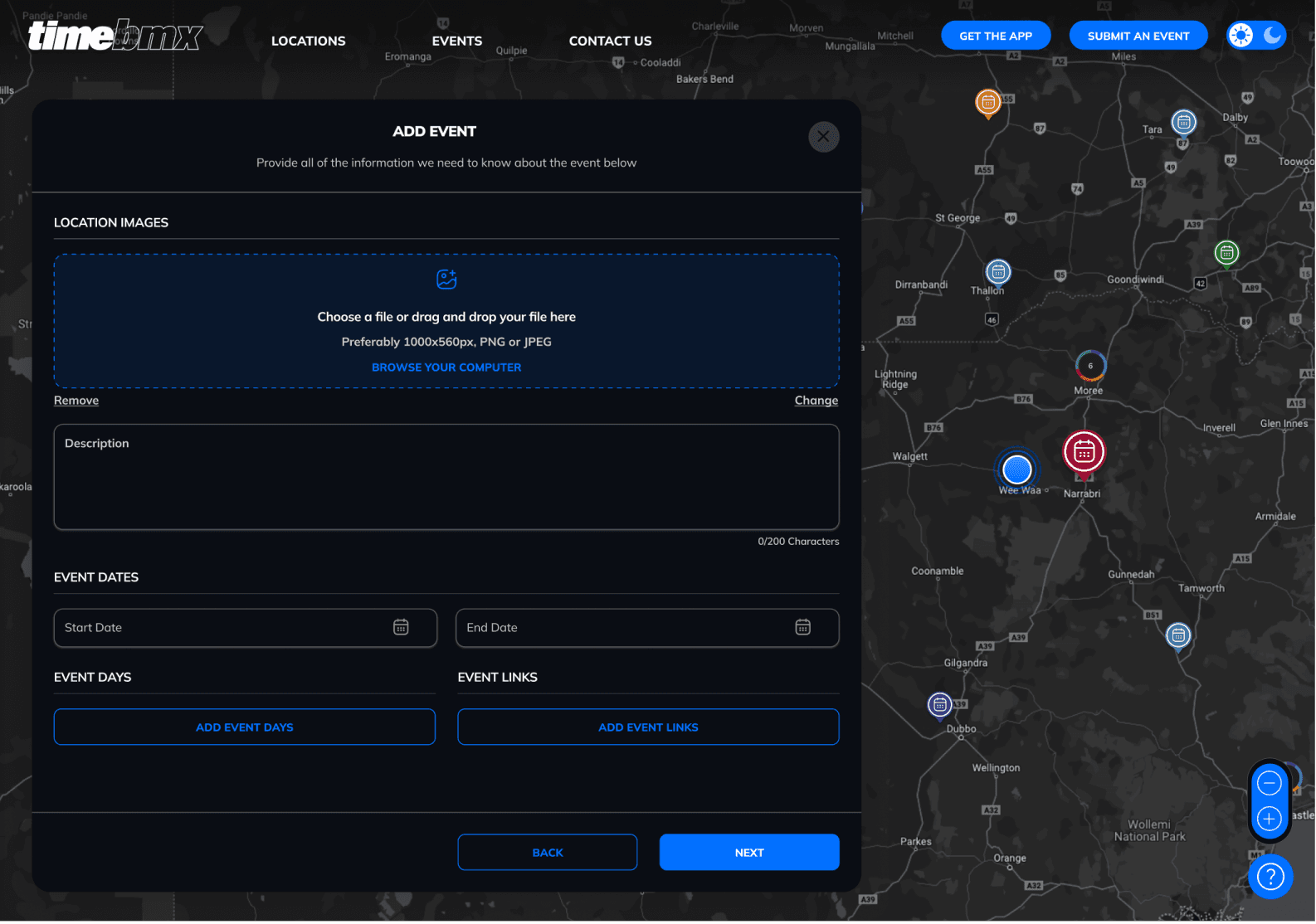Screen dimensions: 1316x924
Task: Go to Contact Us page
Action: coord(610,41)
